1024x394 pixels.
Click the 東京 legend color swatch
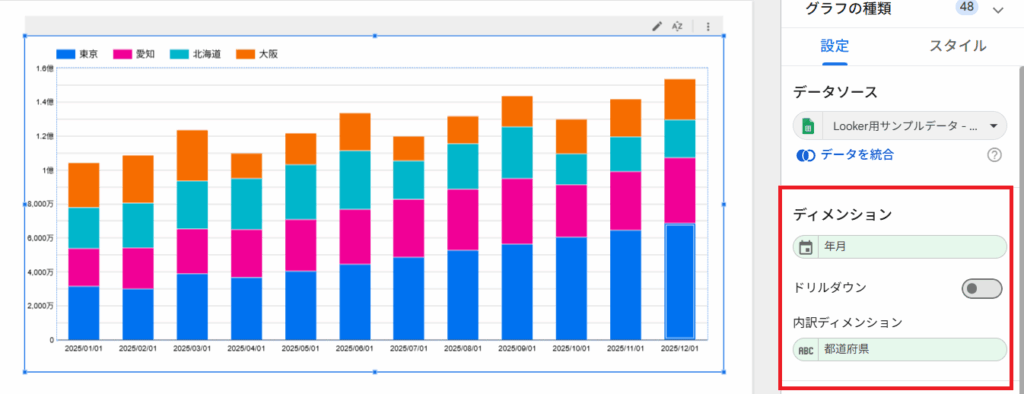pos(66,54)
